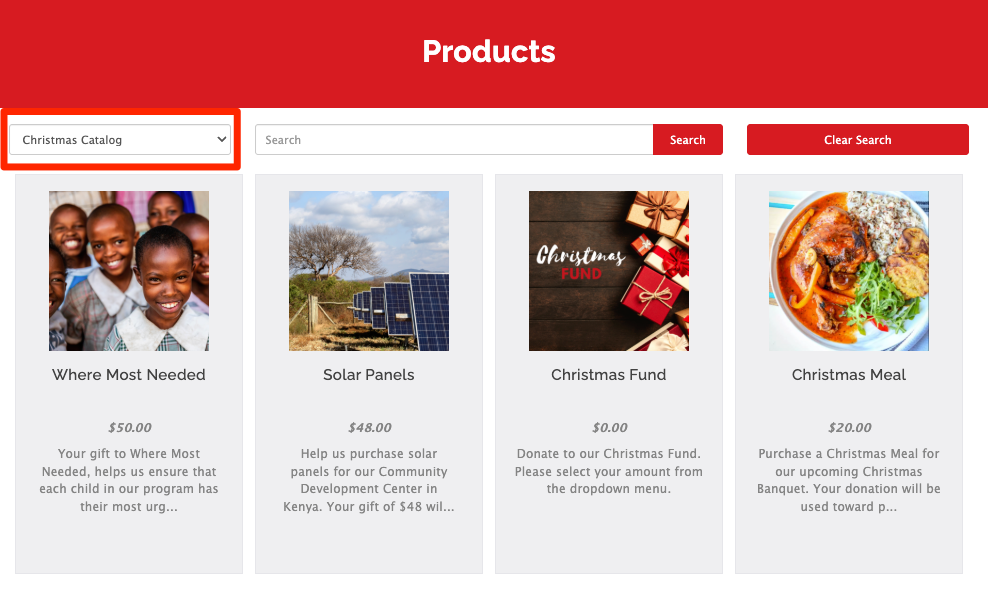Click the $20.00 Christmas Meal price
The height and width of the screenshot is (603, 988).
click(x=849, y=428)
